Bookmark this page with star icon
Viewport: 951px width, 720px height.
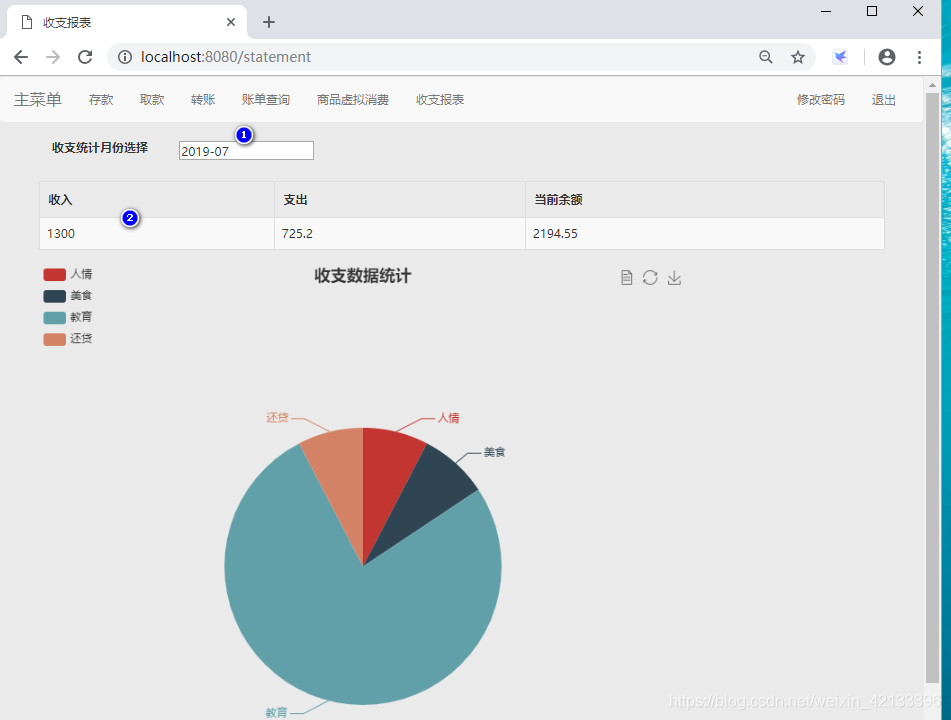798,57
